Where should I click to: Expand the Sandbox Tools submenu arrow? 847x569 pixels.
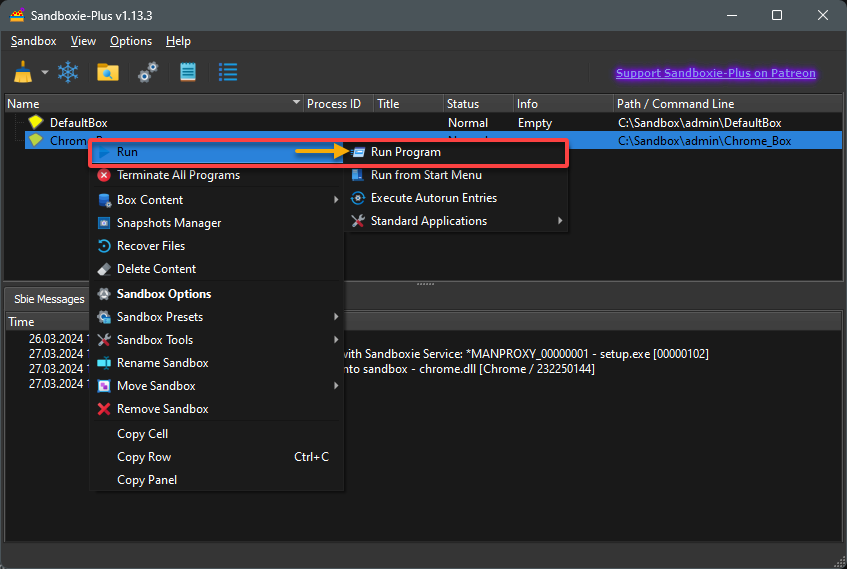point(336,339)
